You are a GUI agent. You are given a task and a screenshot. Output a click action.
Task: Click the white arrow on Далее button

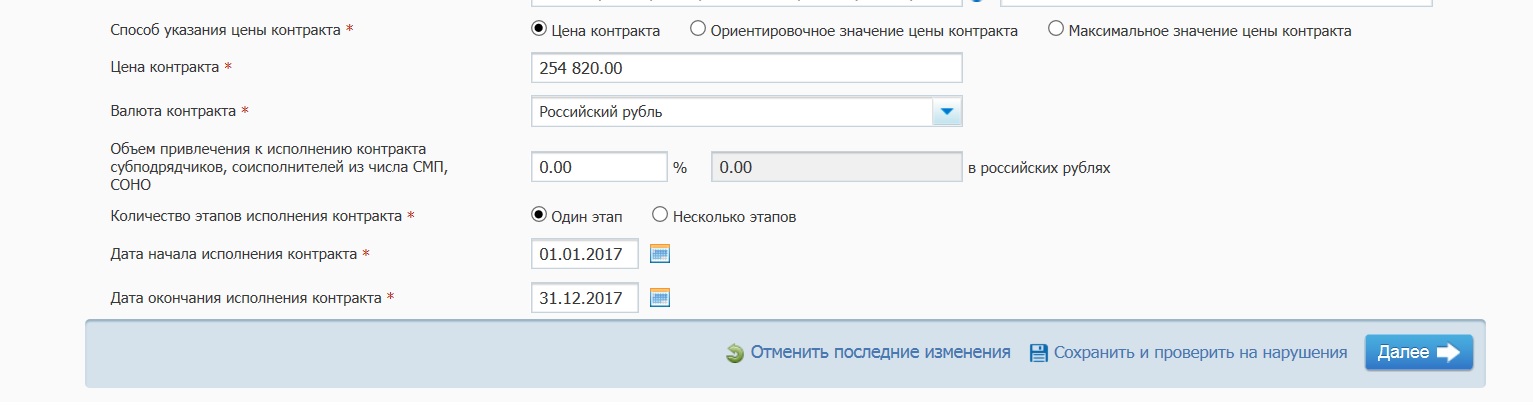1448,352
